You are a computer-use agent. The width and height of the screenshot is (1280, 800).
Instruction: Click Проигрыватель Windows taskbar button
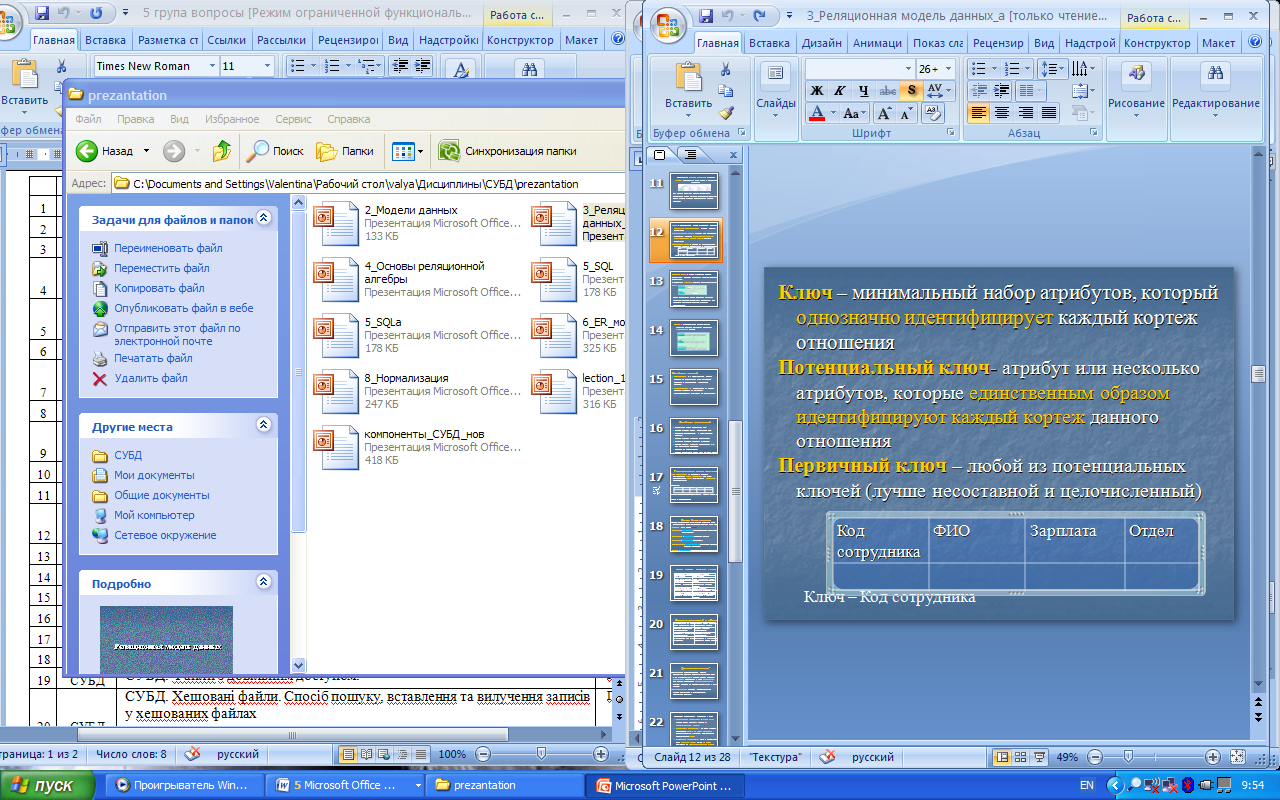click(183, 786)
